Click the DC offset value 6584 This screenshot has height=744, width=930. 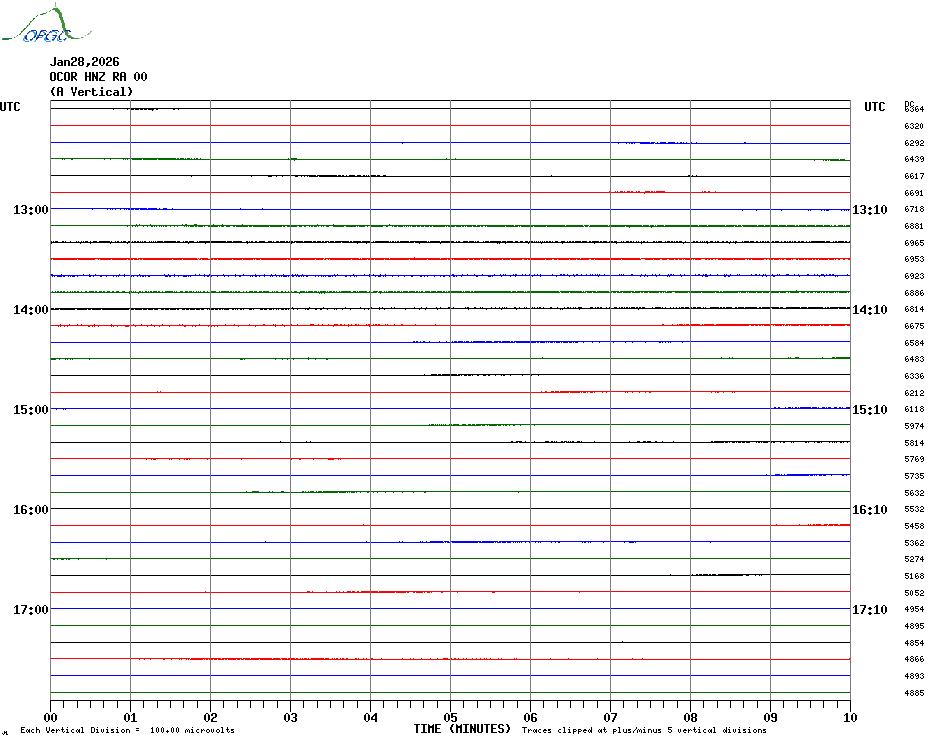coord(914,343)
